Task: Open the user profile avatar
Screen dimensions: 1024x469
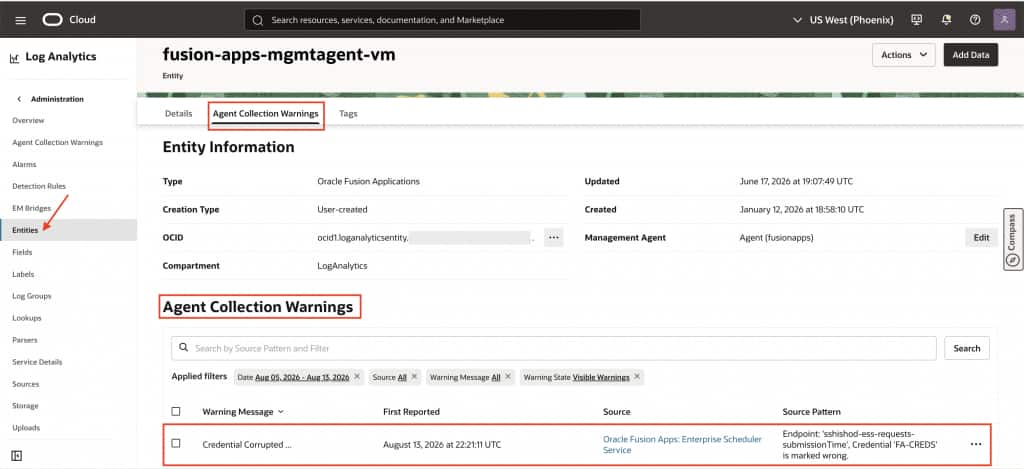Action: [1004, 20]
